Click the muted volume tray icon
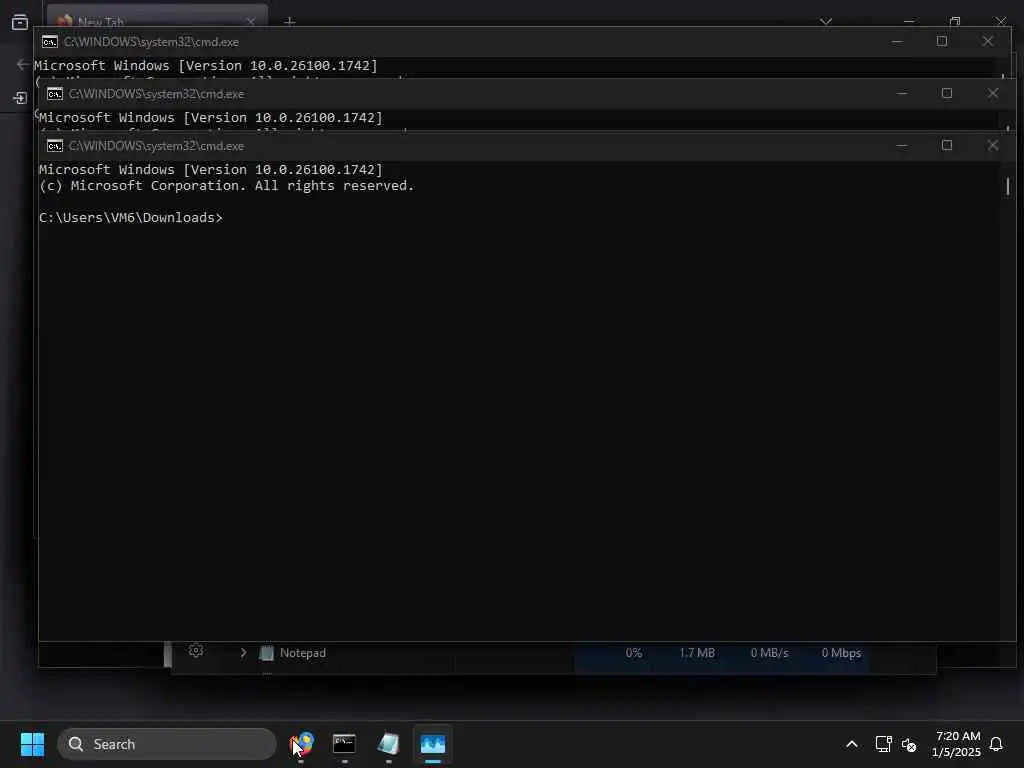 (908, 744)
